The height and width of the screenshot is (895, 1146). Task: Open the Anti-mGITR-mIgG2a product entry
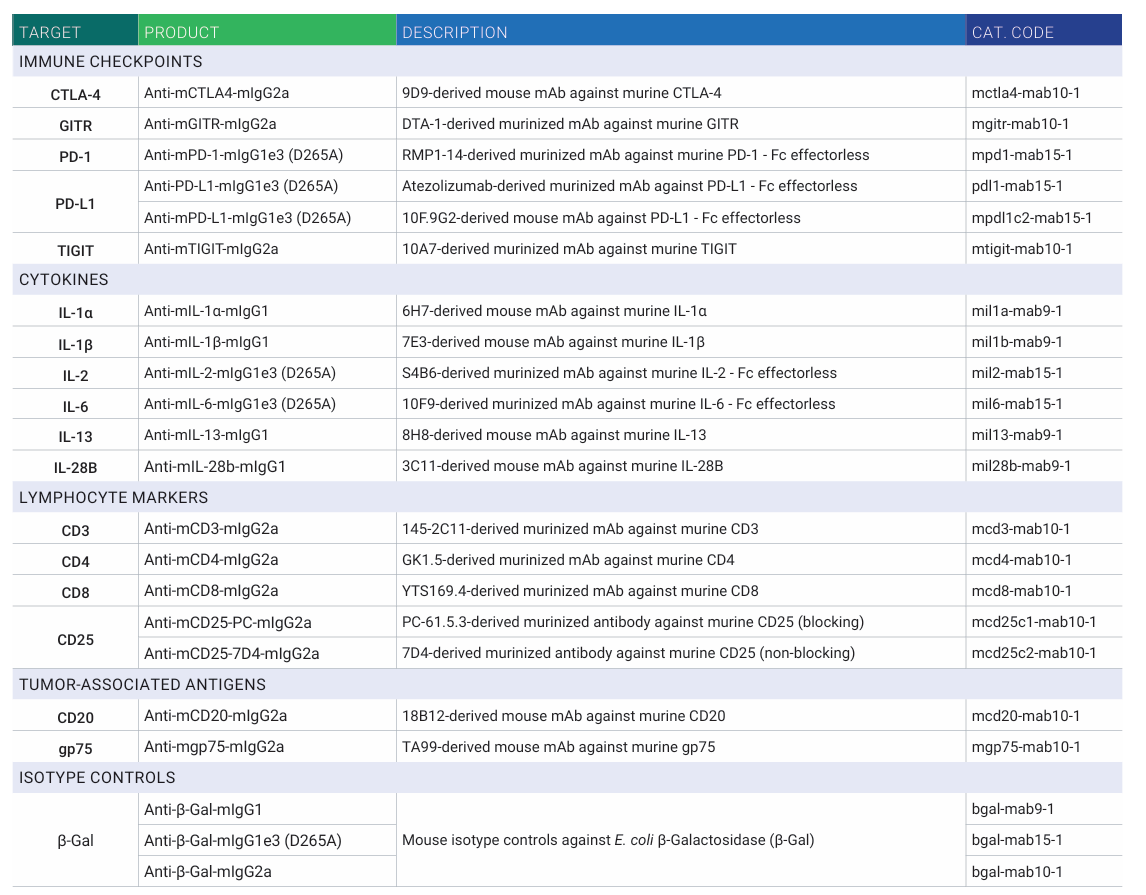point(210,124)
